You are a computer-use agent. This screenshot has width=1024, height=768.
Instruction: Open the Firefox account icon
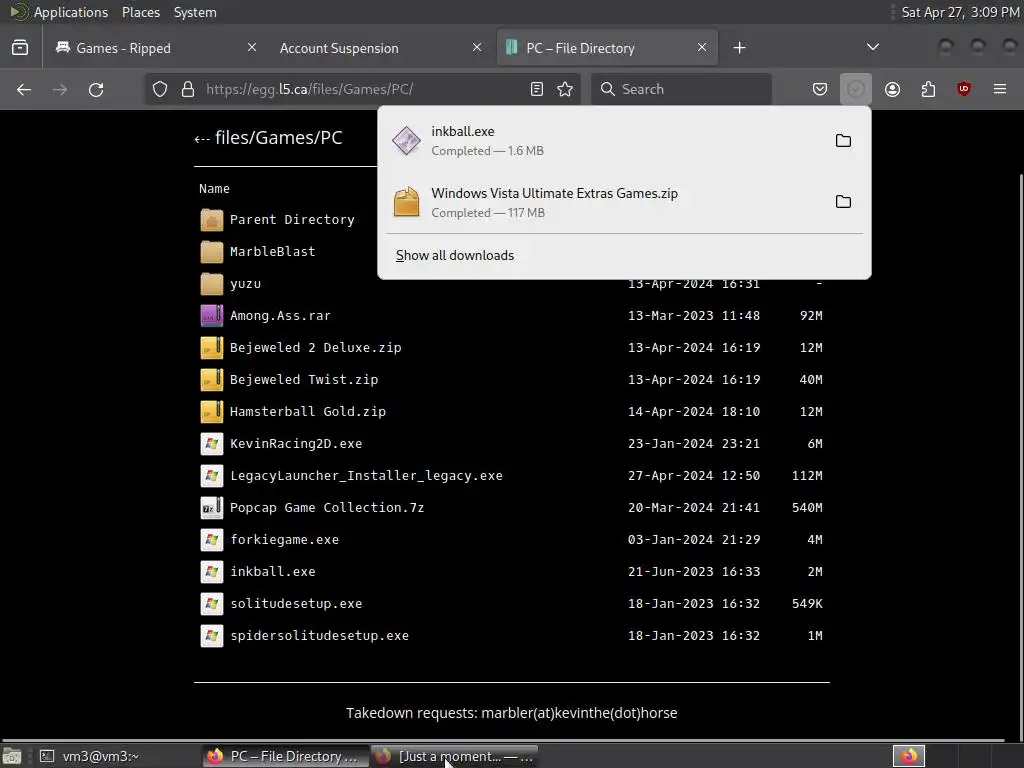click(x=892, y=89)
